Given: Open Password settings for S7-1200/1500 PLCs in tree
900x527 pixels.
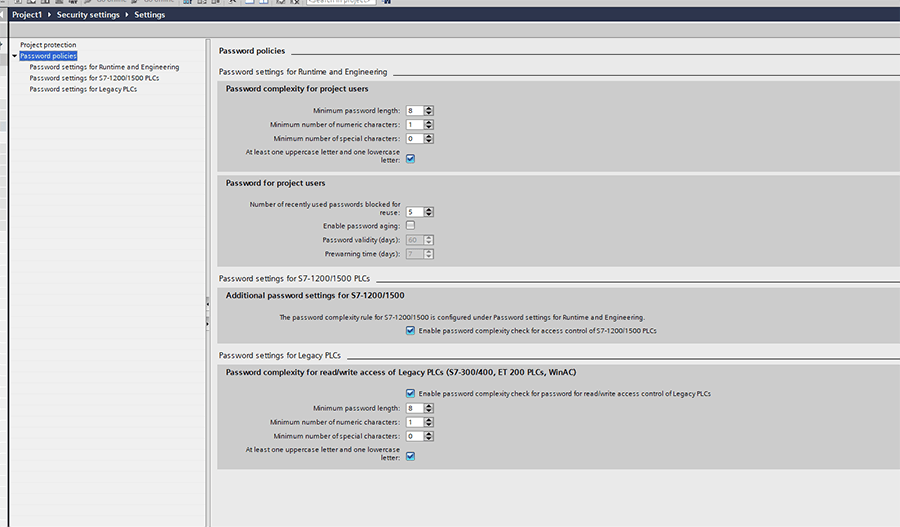Looking at the screenshot, I should pyautogui.click(x=95, y=78).
